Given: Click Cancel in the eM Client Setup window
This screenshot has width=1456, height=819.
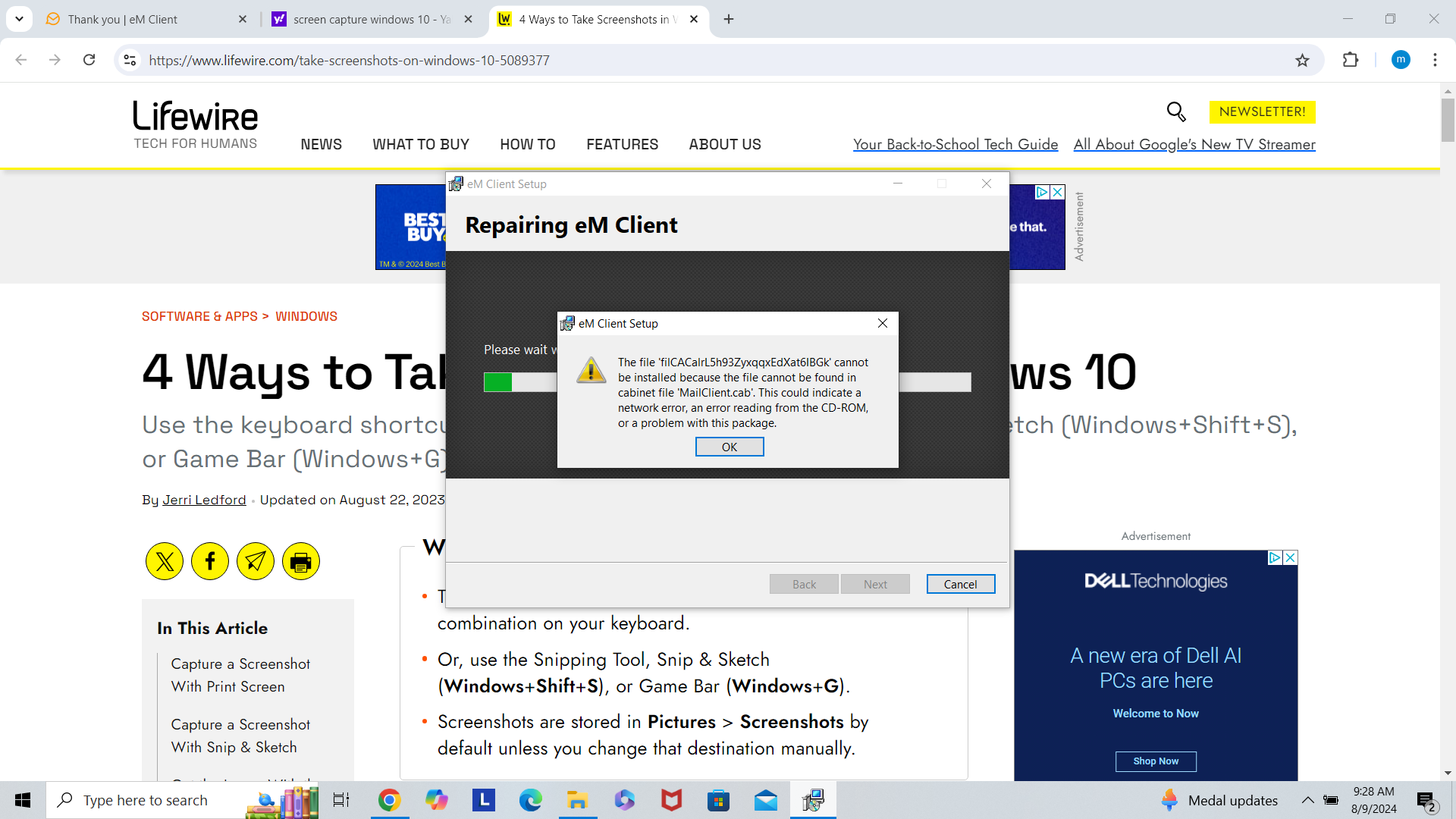Looking at the screenshot, I should [960, 584].
